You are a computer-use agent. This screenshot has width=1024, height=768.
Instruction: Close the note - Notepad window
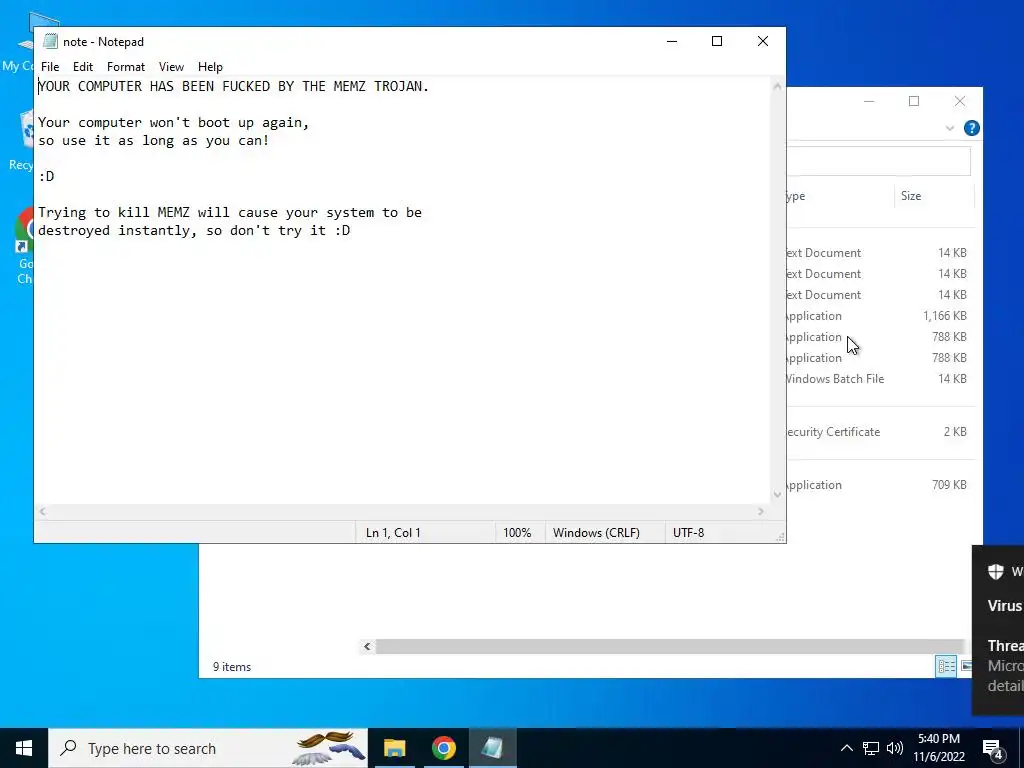point(763,41)
